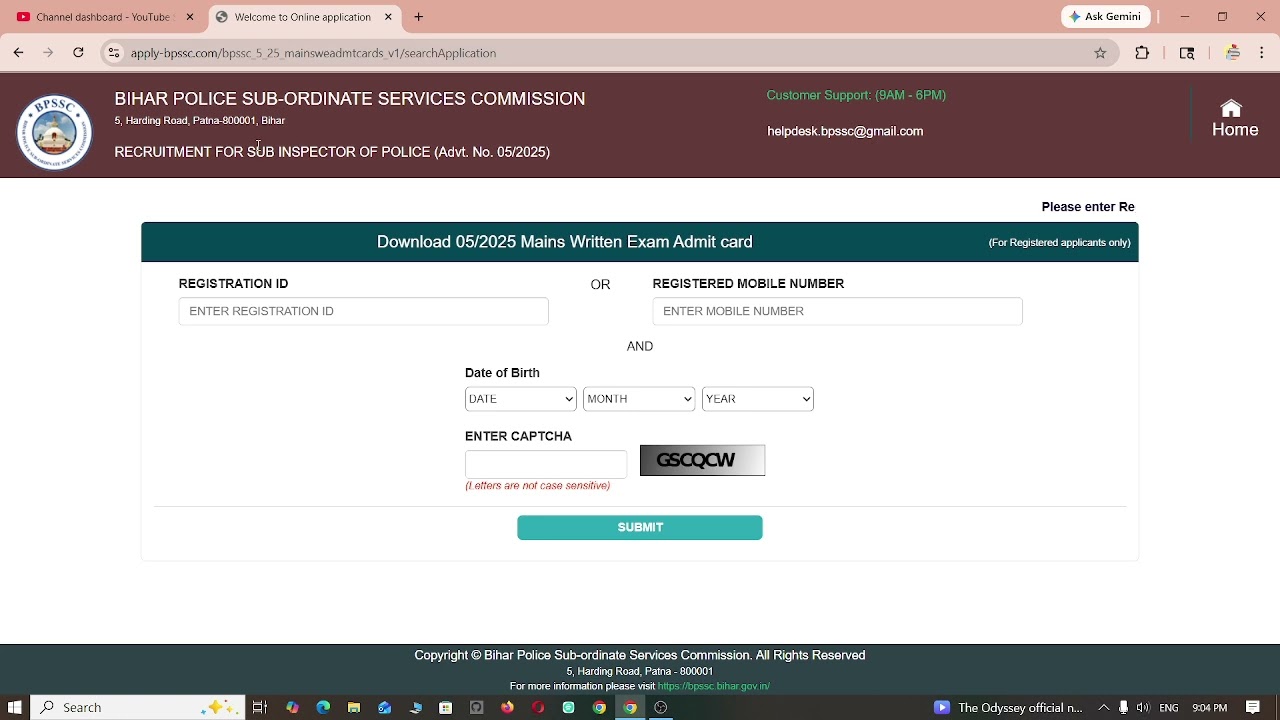
Task: Open Windows notification center icon
Action: (1253, 707)
